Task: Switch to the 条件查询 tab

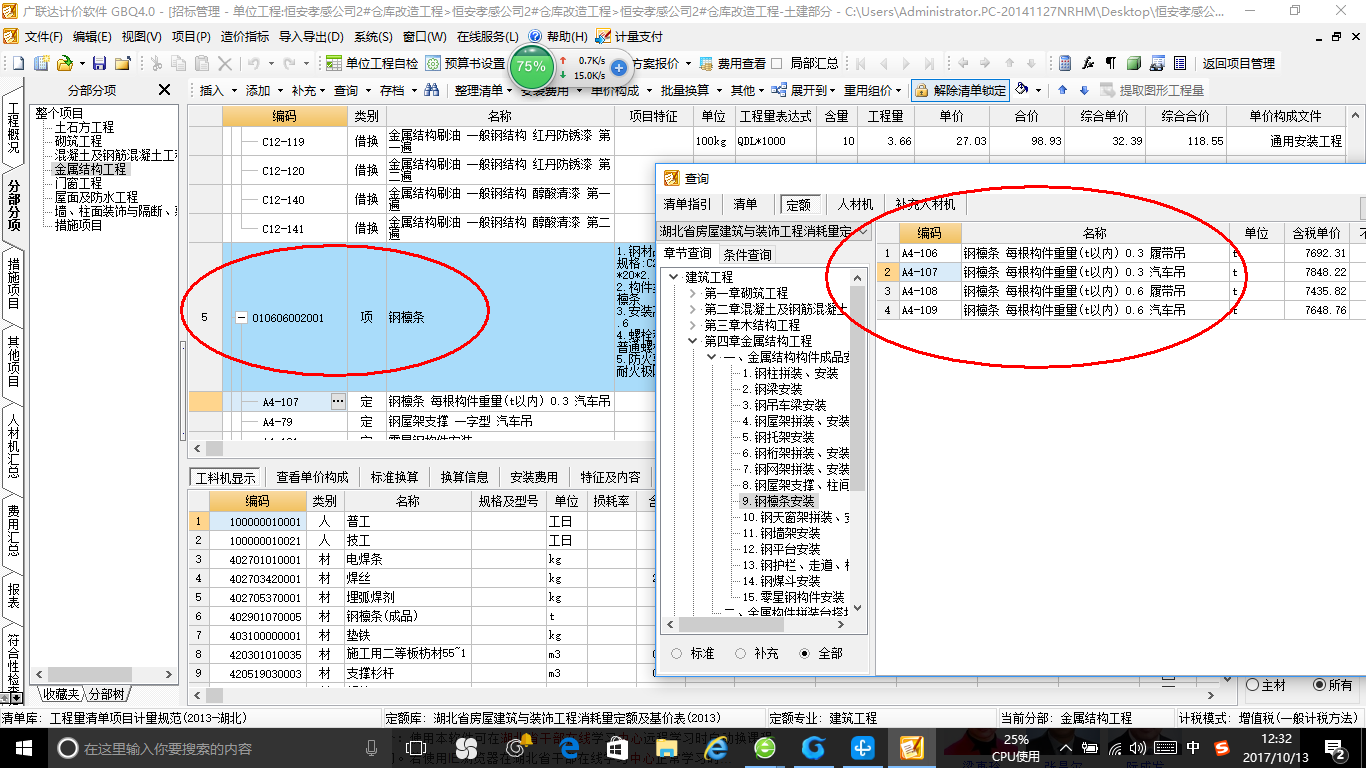Action: pyautogui.click(x=747, y=254)
